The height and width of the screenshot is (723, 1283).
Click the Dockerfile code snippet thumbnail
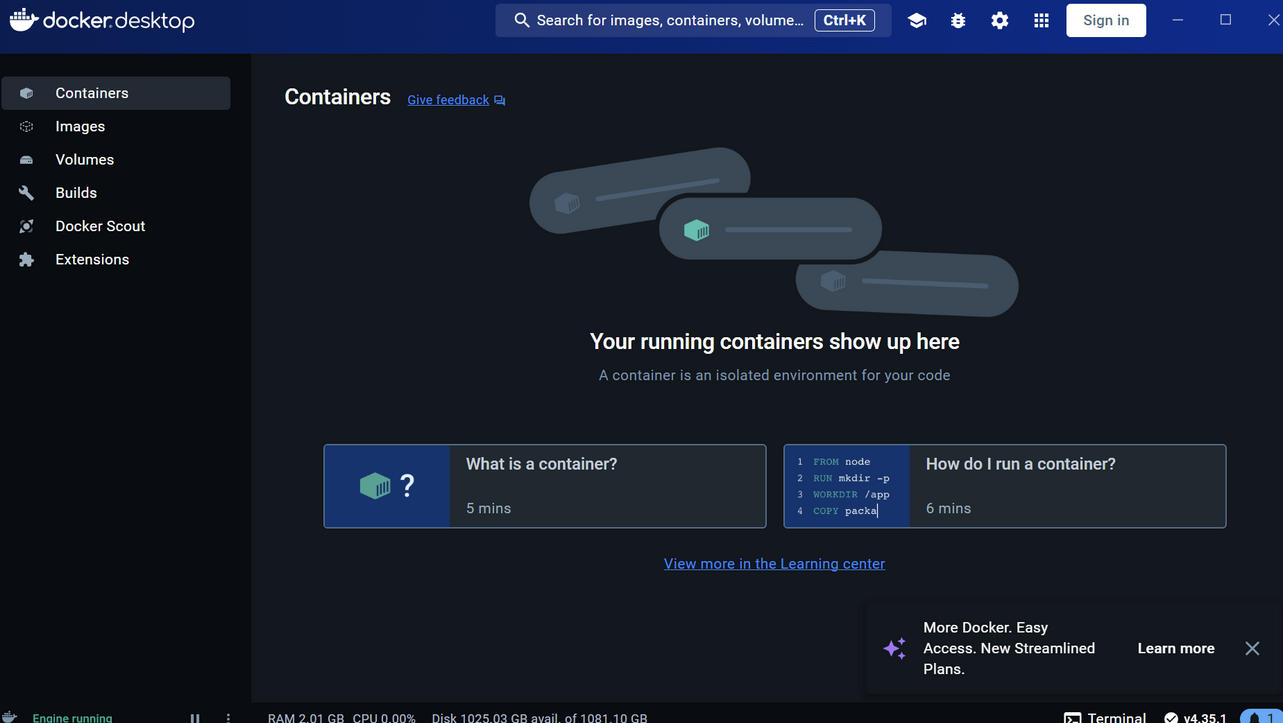847,486
